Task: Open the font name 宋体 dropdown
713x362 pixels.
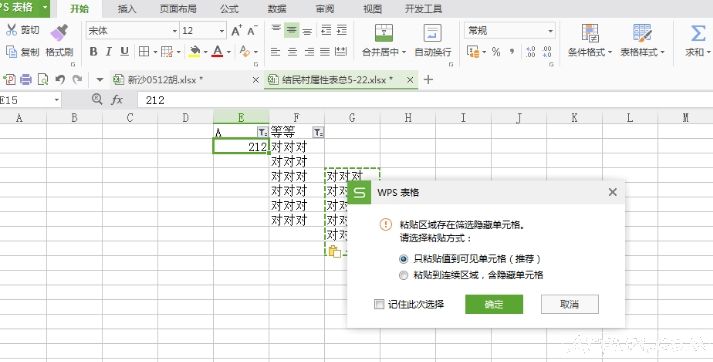Action: 175,31
